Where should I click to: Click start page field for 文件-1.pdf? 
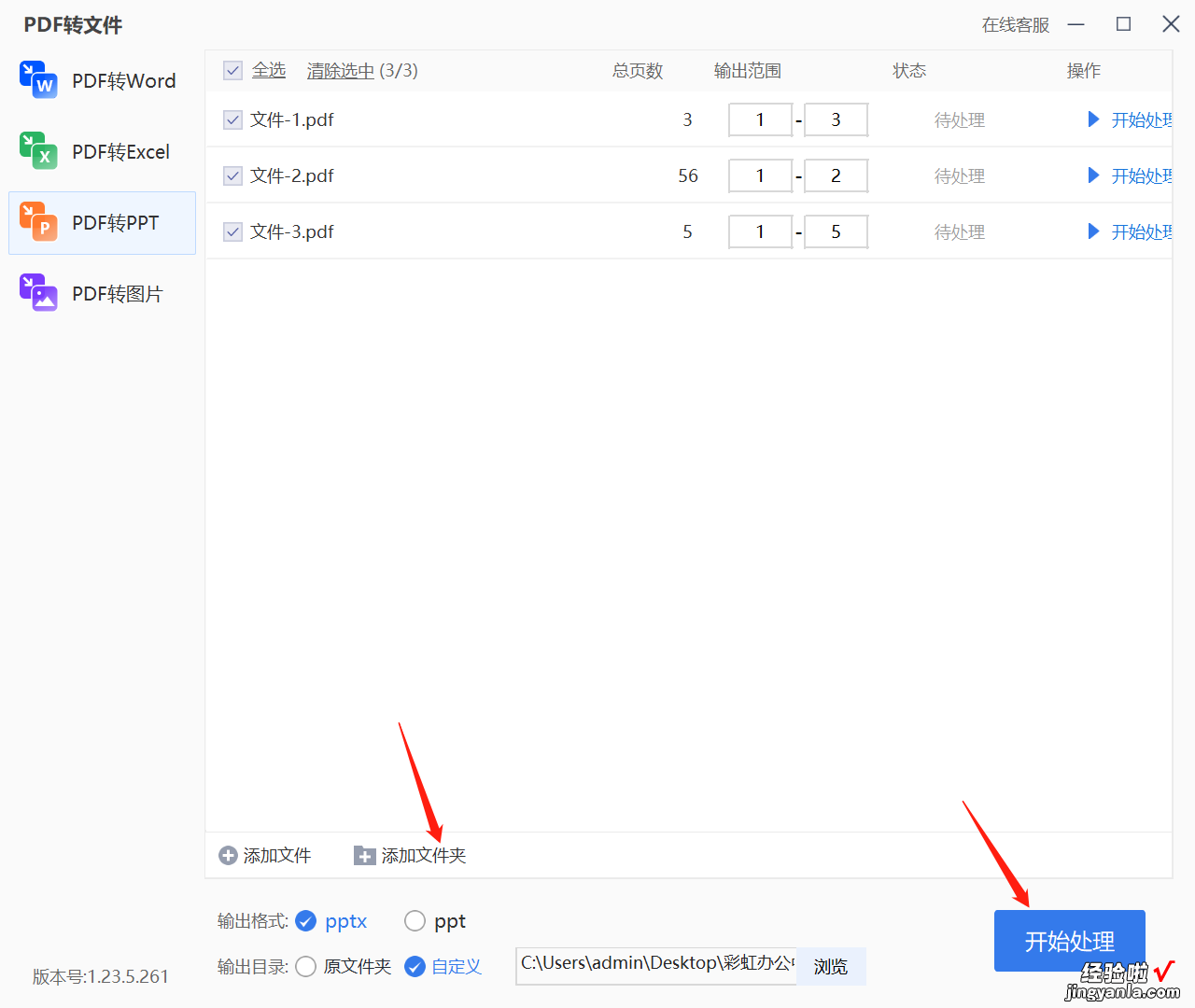(x=760, y=119)
